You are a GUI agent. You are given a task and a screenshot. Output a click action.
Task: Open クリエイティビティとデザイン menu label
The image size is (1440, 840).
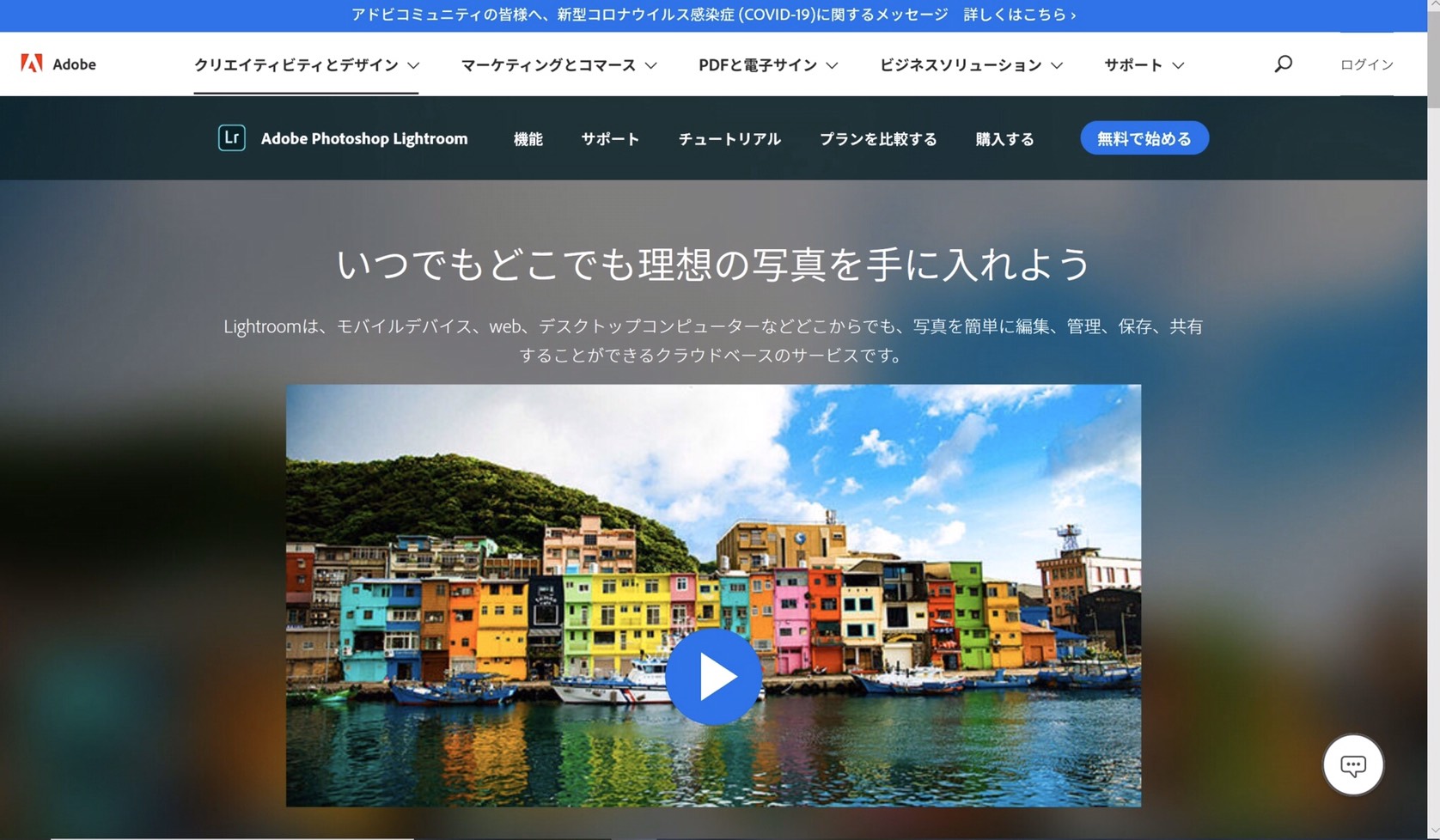tap(296, 64)
